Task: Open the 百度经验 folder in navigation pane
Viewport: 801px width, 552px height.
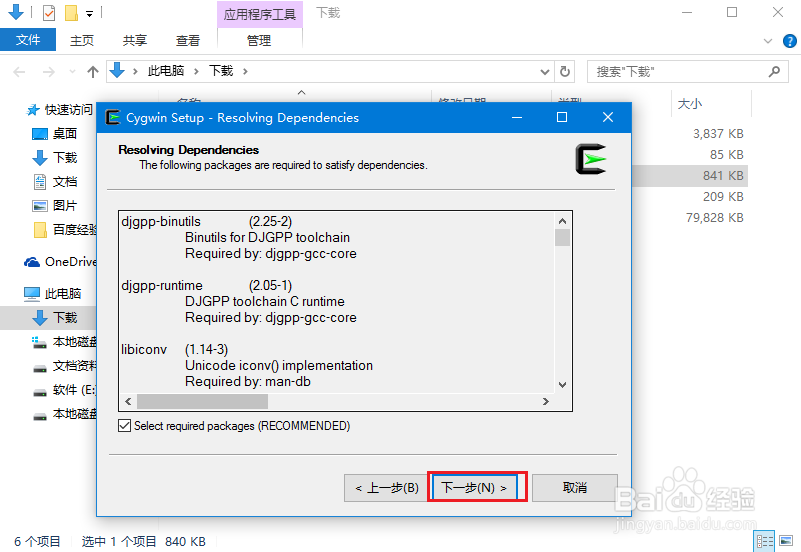Action: [64, 230]
